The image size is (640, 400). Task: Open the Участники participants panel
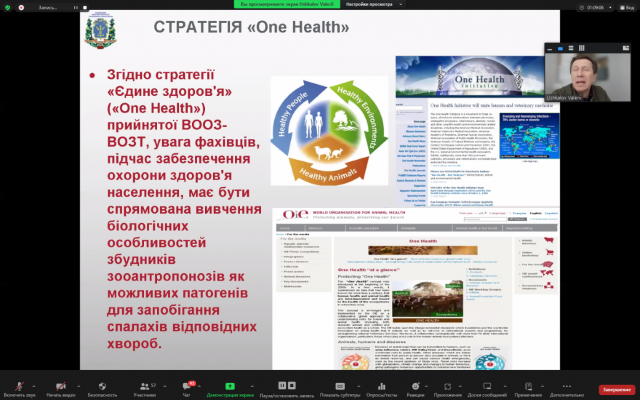144,386
